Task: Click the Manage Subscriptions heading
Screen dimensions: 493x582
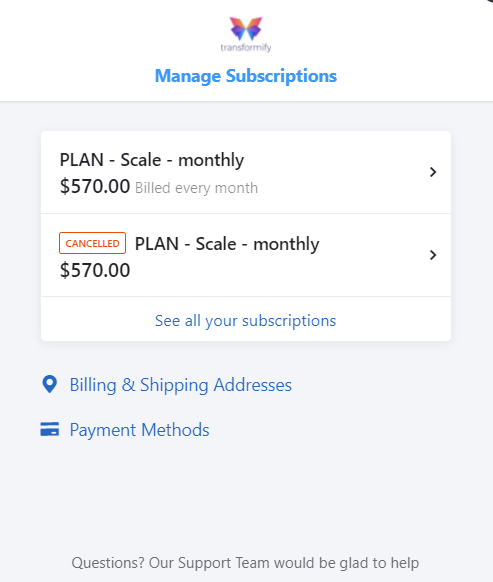Action: click(246, 76)
